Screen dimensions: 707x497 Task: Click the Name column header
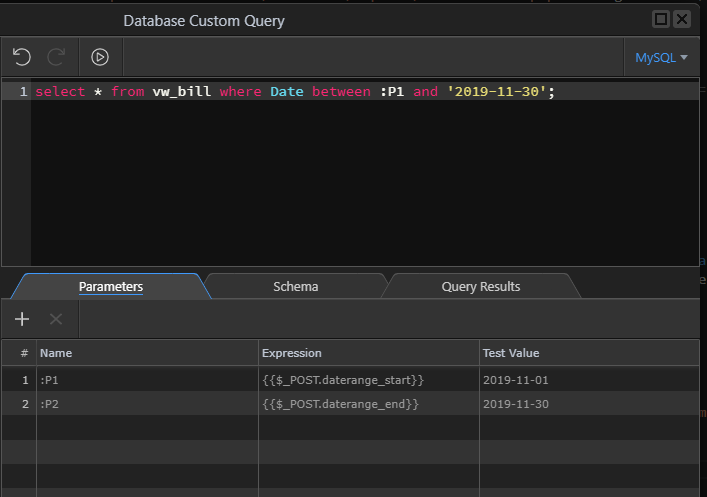(x=147, y=353)
